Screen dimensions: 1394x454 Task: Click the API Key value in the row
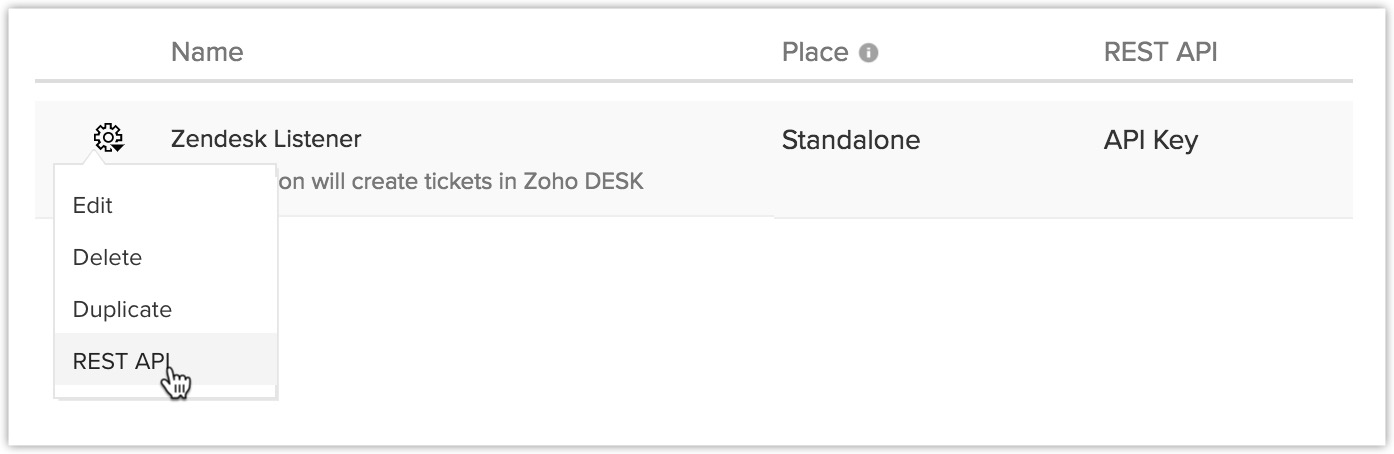(x=1150, y=140)
